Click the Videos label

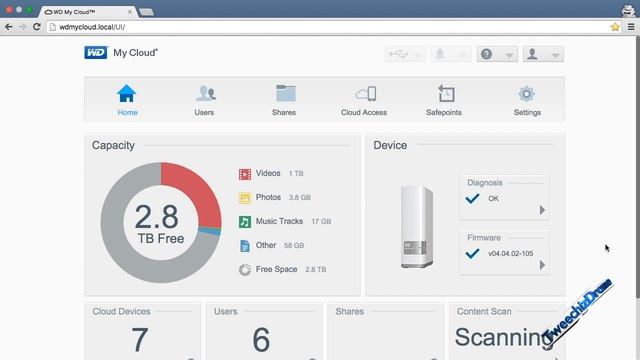coord(268,173)
